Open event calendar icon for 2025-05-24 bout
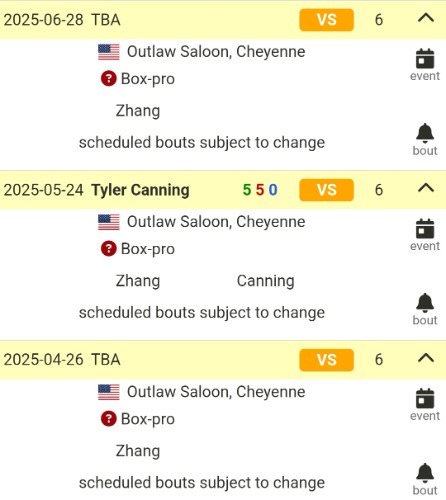446x500 pixels. tap(425, 235)
